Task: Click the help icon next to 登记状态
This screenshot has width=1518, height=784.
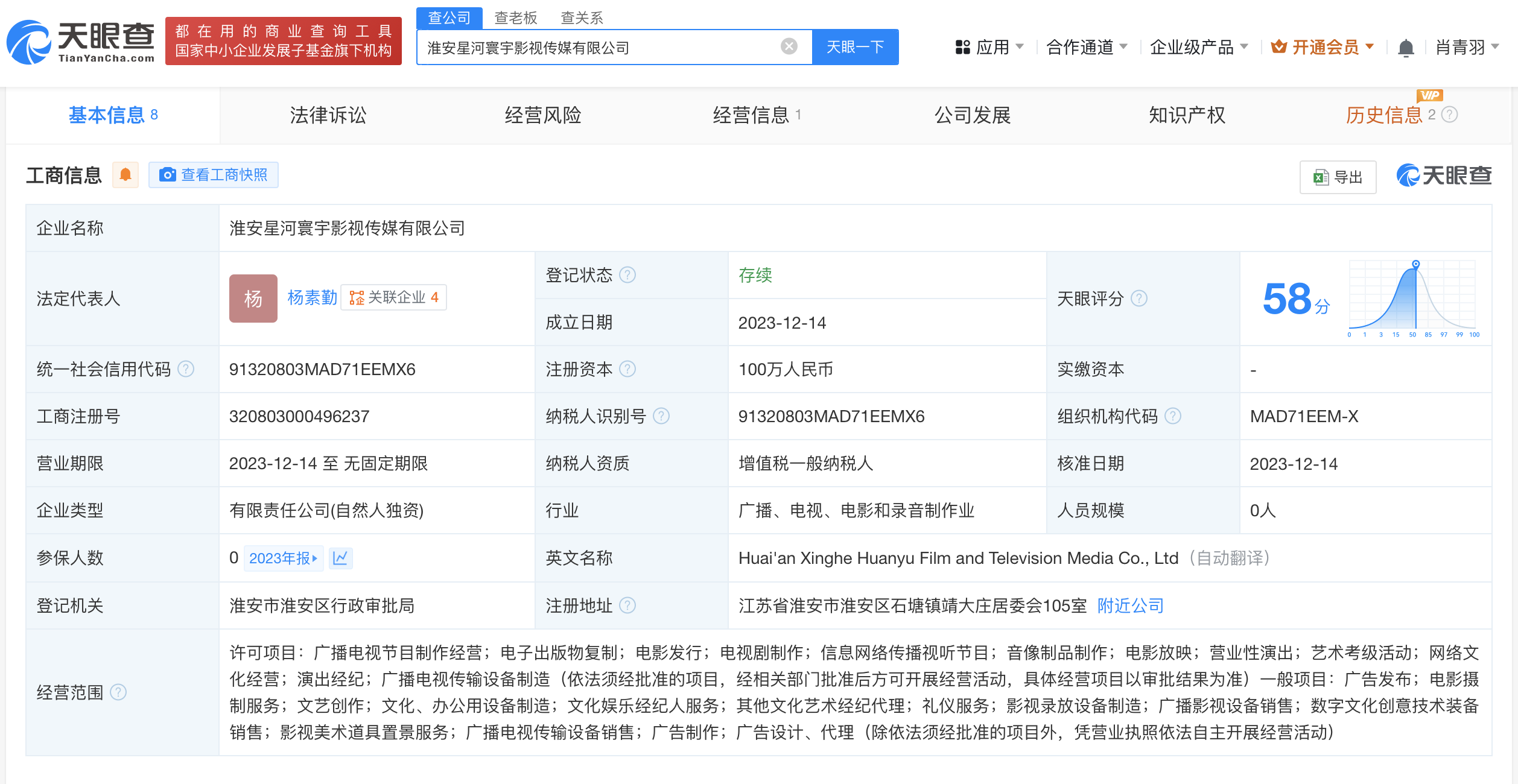Action: [627, 275]
